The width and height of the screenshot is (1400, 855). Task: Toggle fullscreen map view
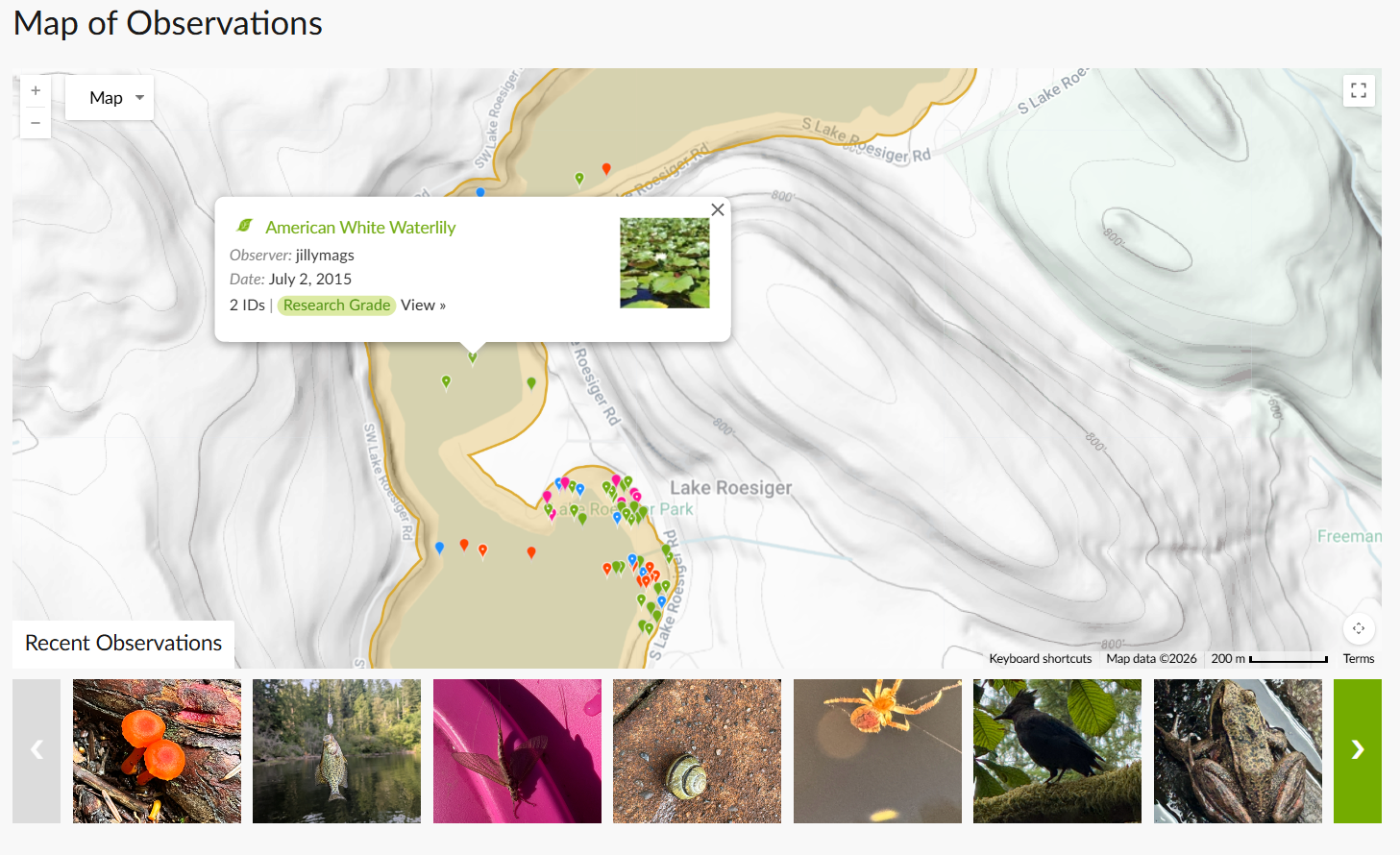click(1359, 90)
